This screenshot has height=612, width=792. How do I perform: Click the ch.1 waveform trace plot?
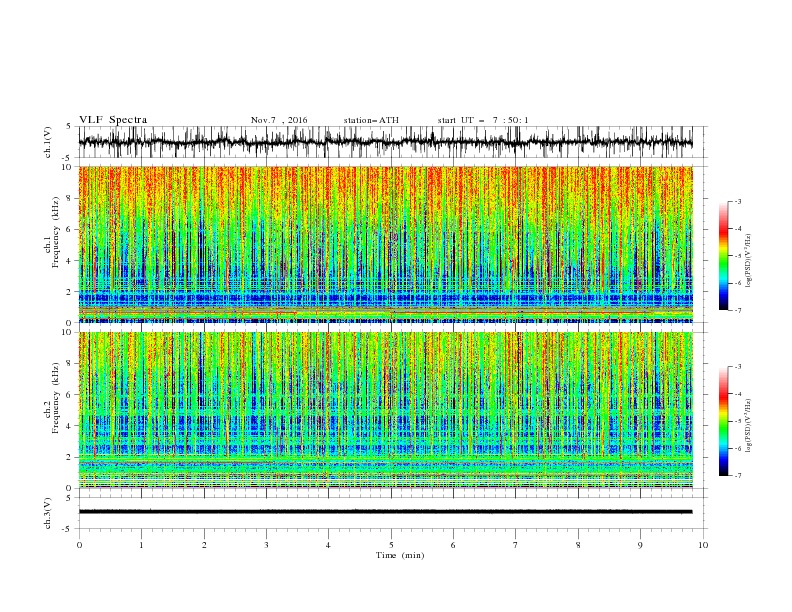pos(385,142)
